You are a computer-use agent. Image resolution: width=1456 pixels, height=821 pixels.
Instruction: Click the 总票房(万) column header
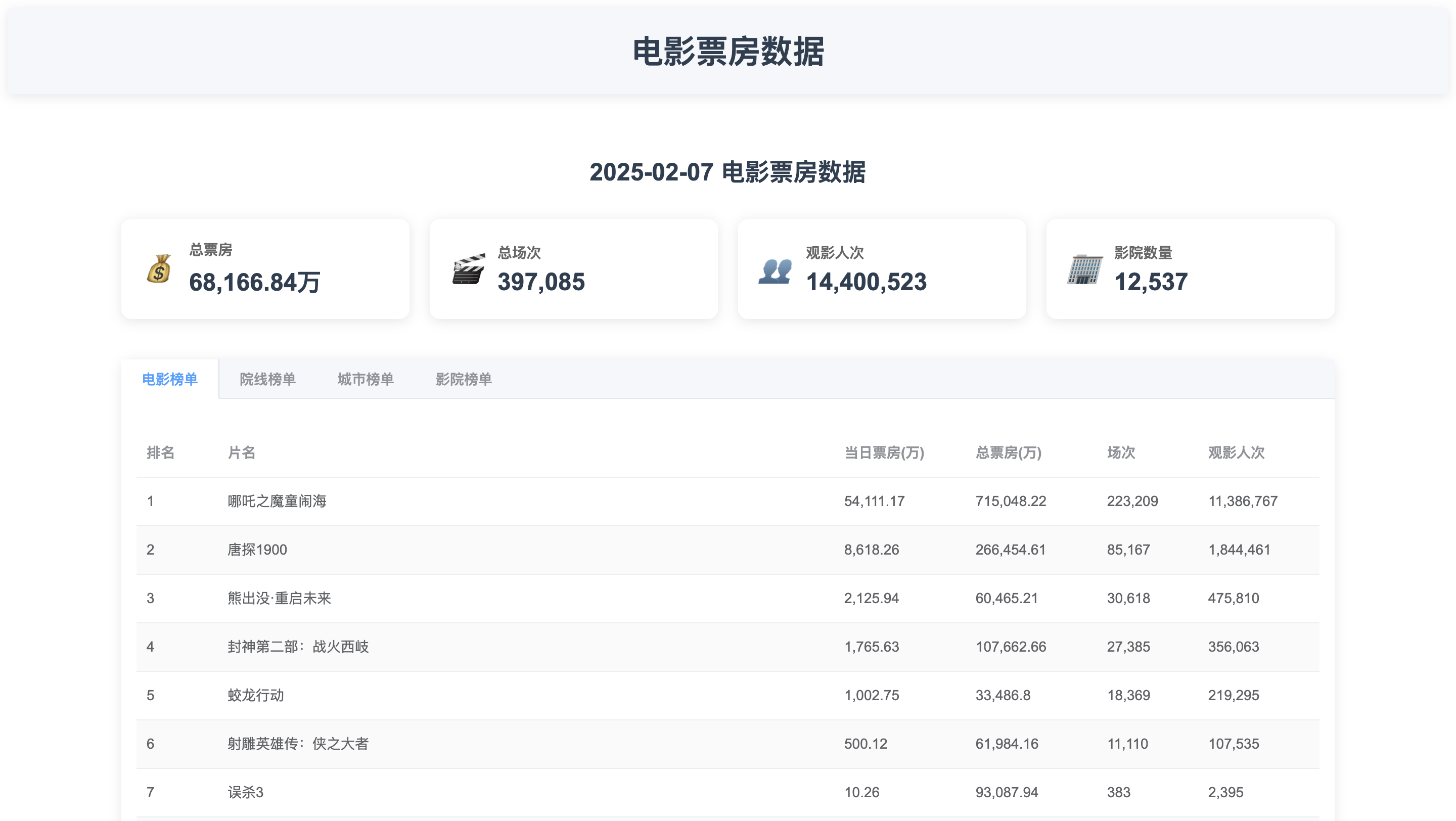pyautogui.click(x=1008, y=452)
